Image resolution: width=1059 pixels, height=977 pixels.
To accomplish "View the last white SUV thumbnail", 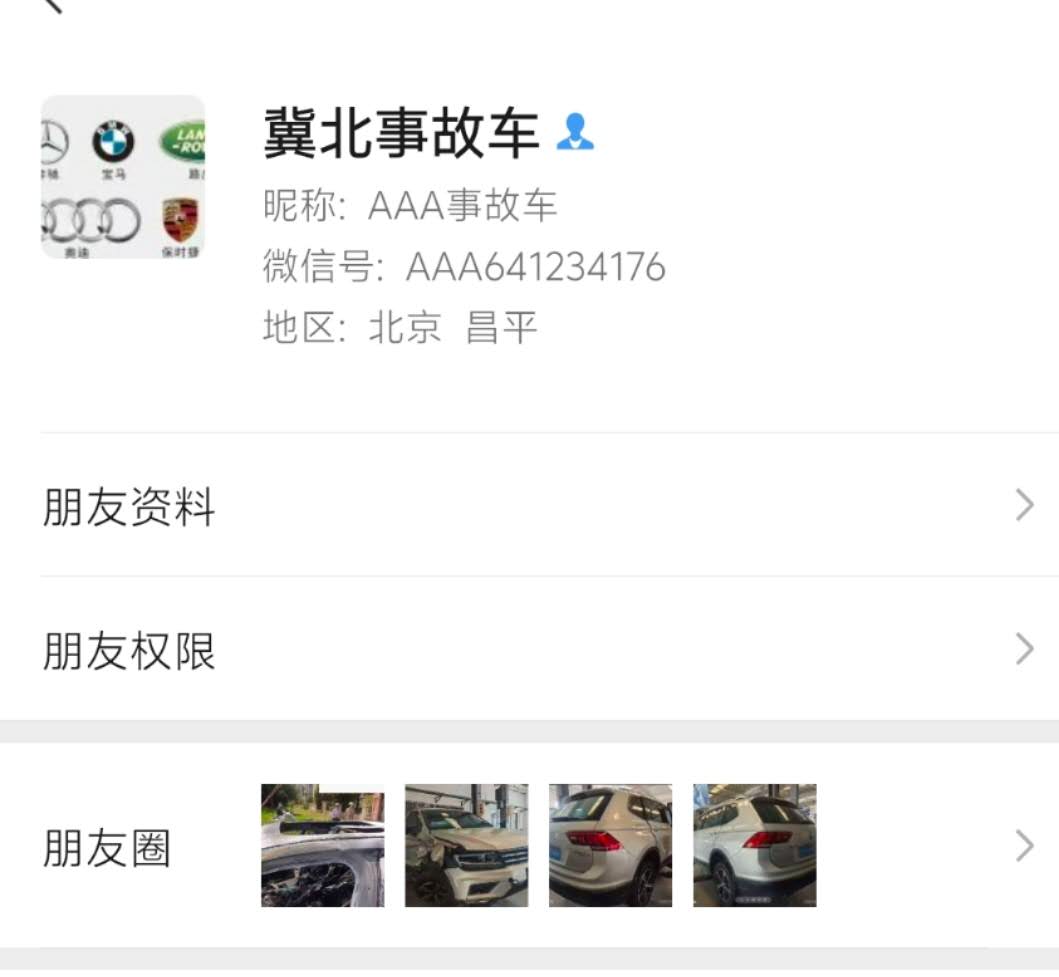I will coord(755,845).
